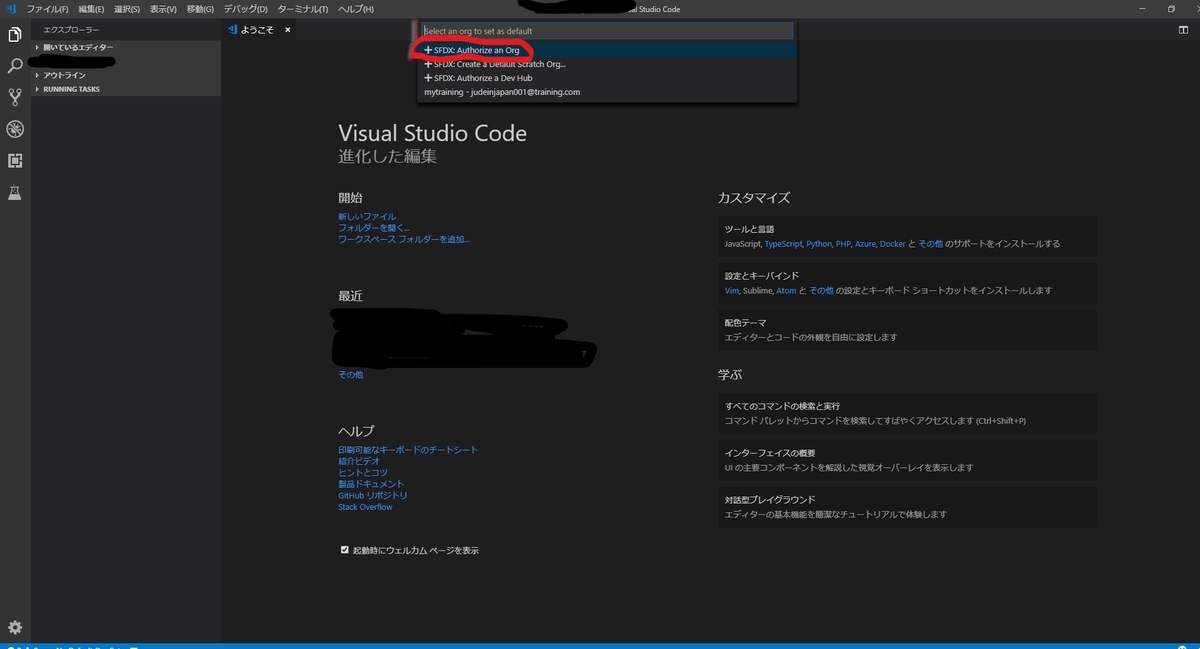Open the 表示(V) menu
This screenshot has height=649, width=1200.
point(163,9)
